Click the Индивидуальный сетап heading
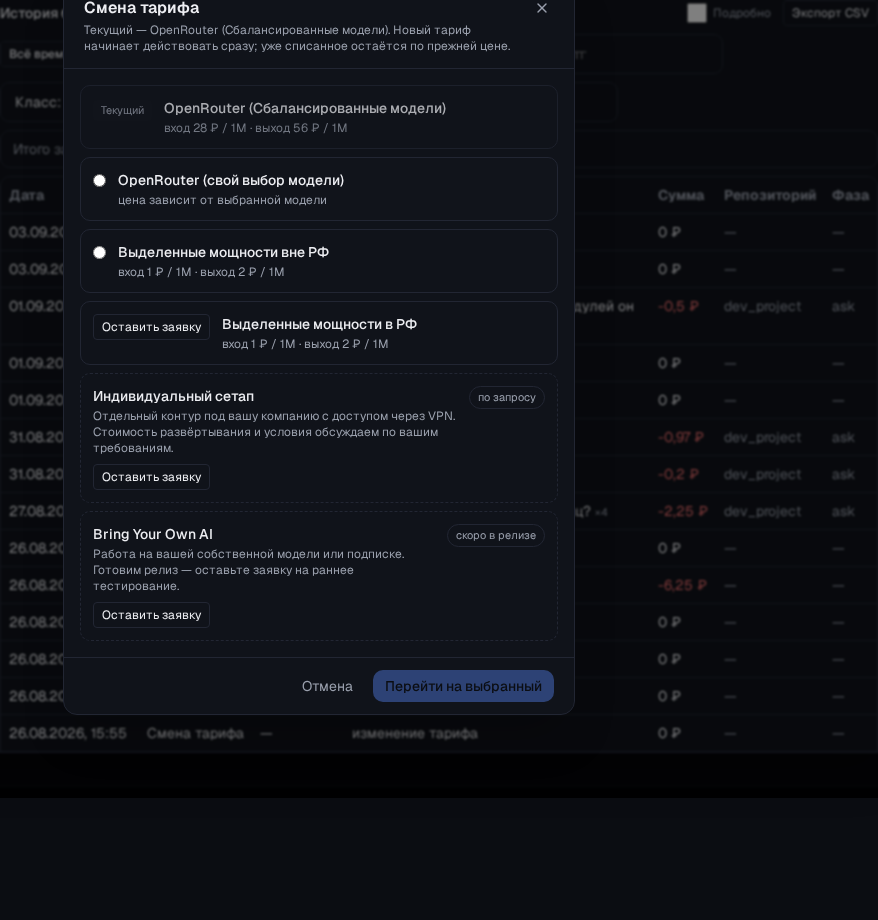Viewport: 878px width, 920px height. click(x=173, y=397)
